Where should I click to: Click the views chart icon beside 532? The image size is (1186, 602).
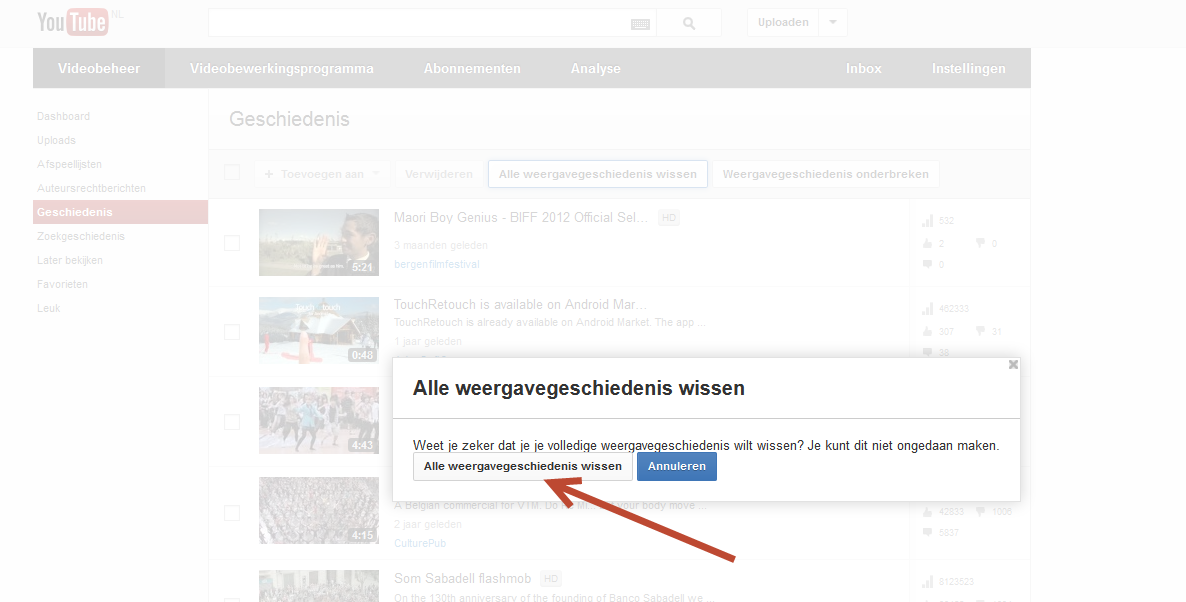[927, 221]
